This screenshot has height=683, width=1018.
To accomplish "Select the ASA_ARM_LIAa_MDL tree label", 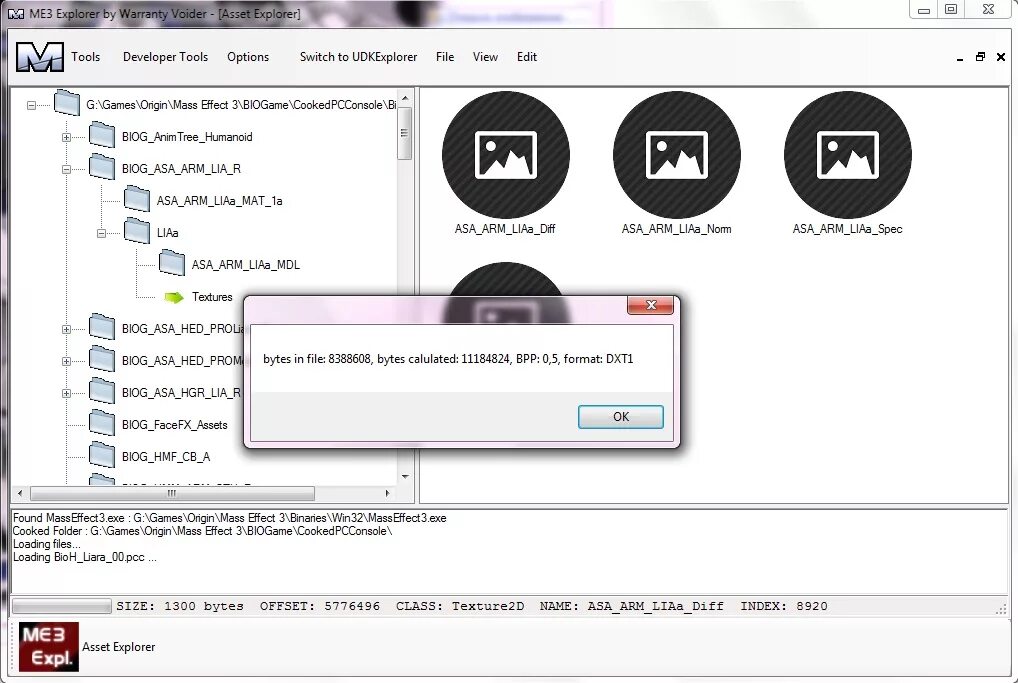I will [x=245, y=265].
